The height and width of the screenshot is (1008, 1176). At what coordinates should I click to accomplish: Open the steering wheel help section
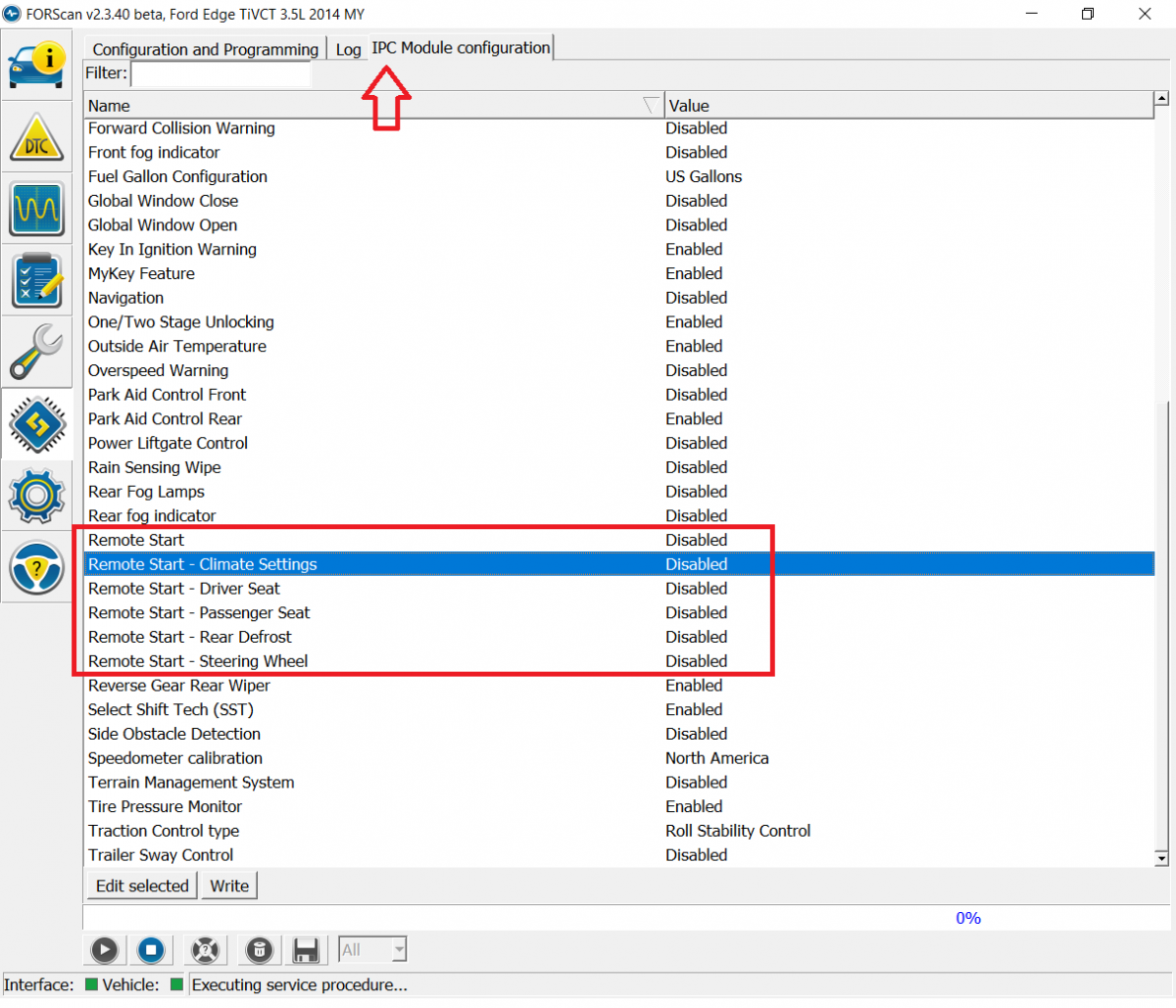click(37, 567)
